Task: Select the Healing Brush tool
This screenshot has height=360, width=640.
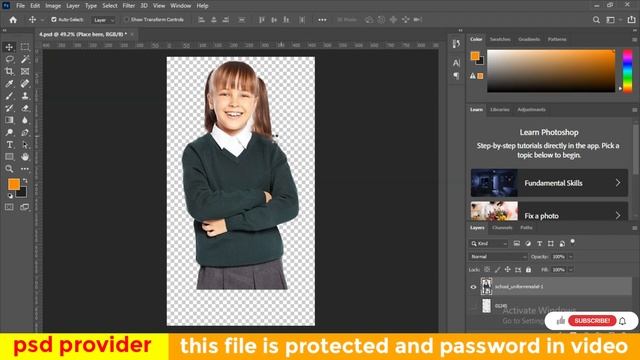Action: tap(25, 84)
